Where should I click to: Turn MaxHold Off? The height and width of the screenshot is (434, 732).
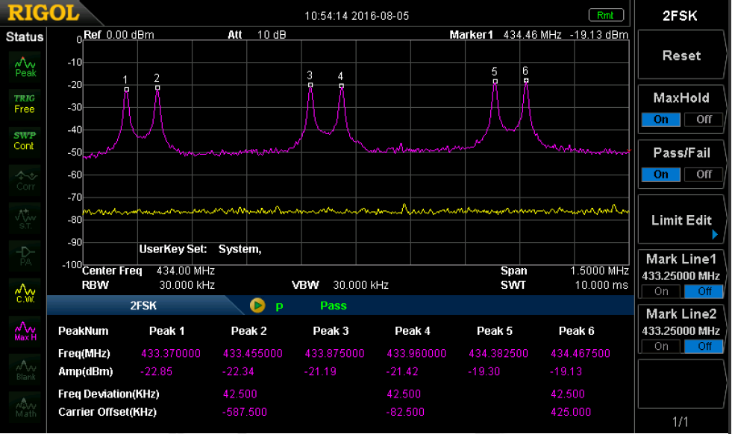pyautogui.click(x=703, y=120)
